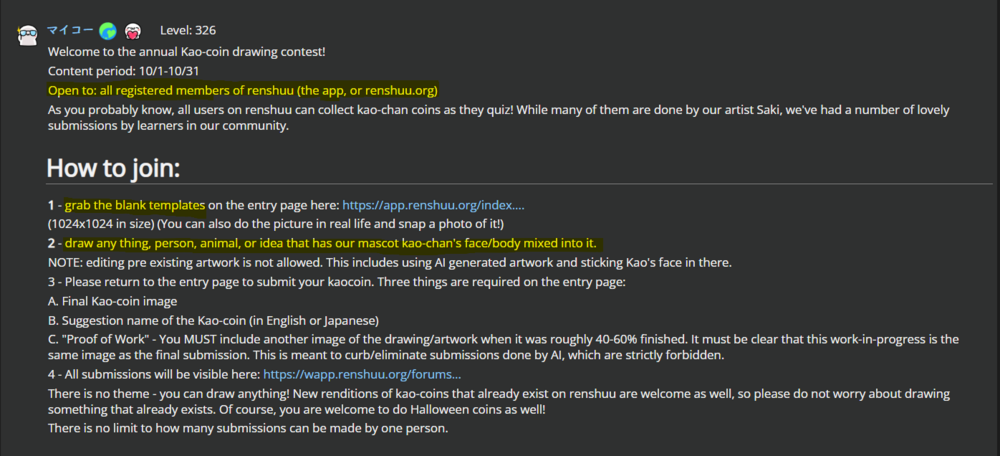Click the "Content period: 10/1-10/31" line
The height and width of the screenshot is (456, 1000).
coord(125,71)
